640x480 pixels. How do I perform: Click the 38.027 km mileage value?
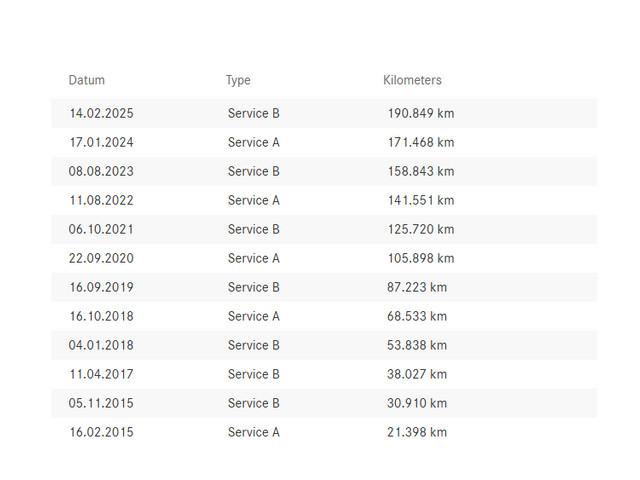coord(417,374)
